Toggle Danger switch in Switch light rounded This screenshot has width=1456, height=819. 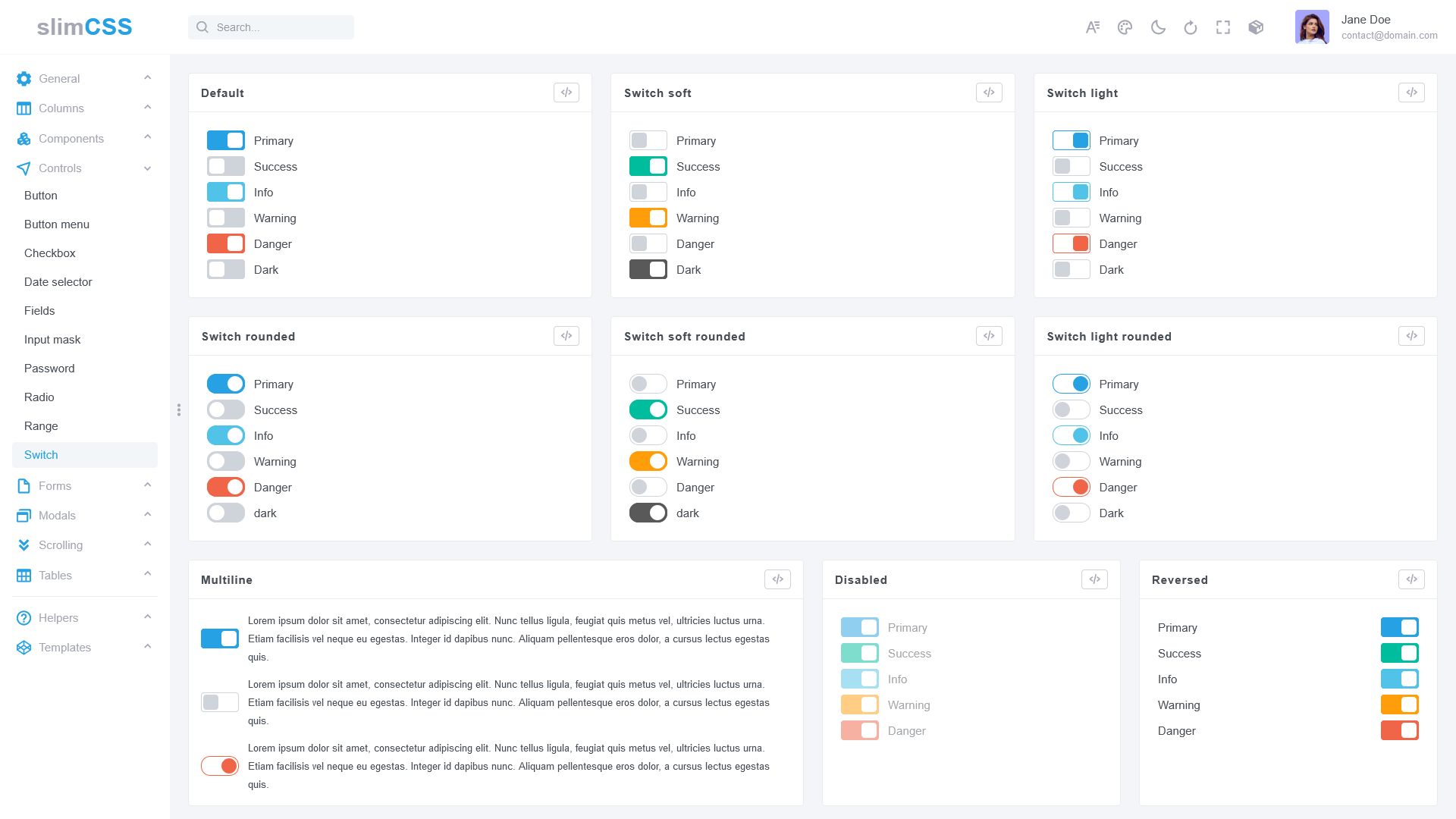(x=1071, y=488)
